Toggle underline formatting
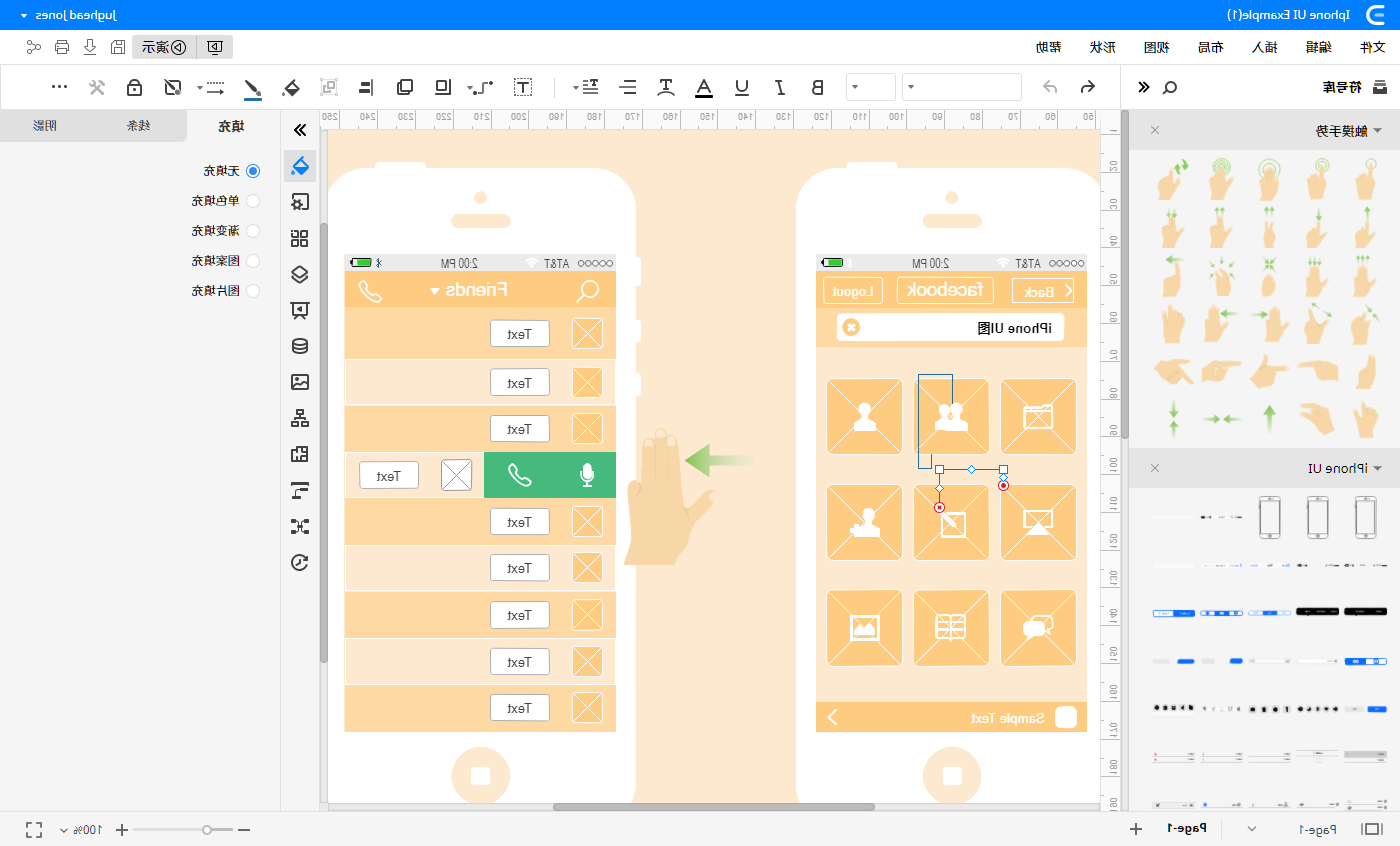Viewport: 1400px width, 846px height. (742, 87)
